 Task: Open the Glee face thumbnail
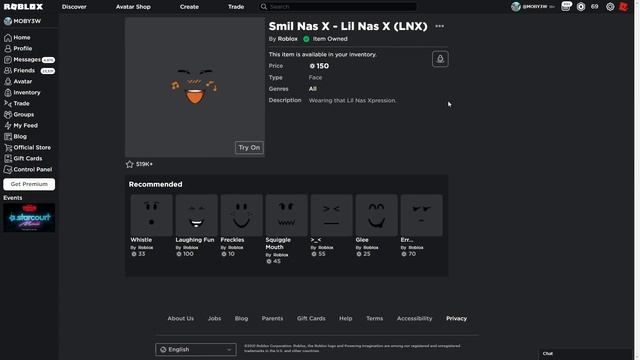click(x=376, y=215)
